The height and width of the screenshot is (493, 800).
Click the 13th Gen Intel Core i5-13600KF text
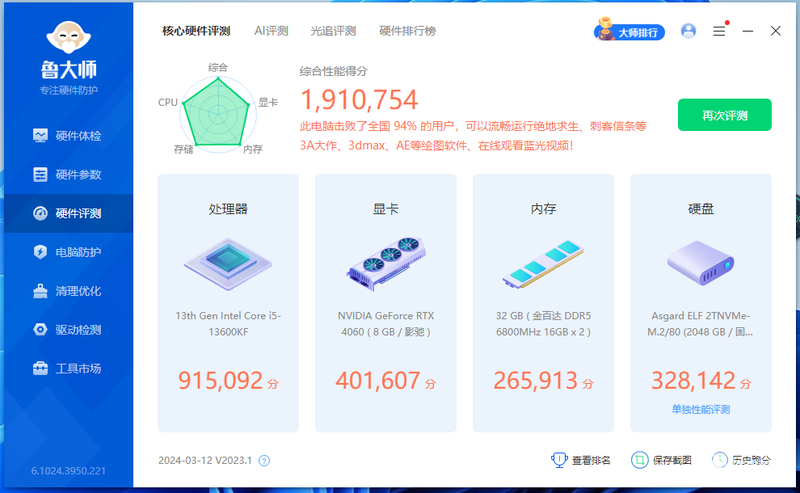pos(228,324)
